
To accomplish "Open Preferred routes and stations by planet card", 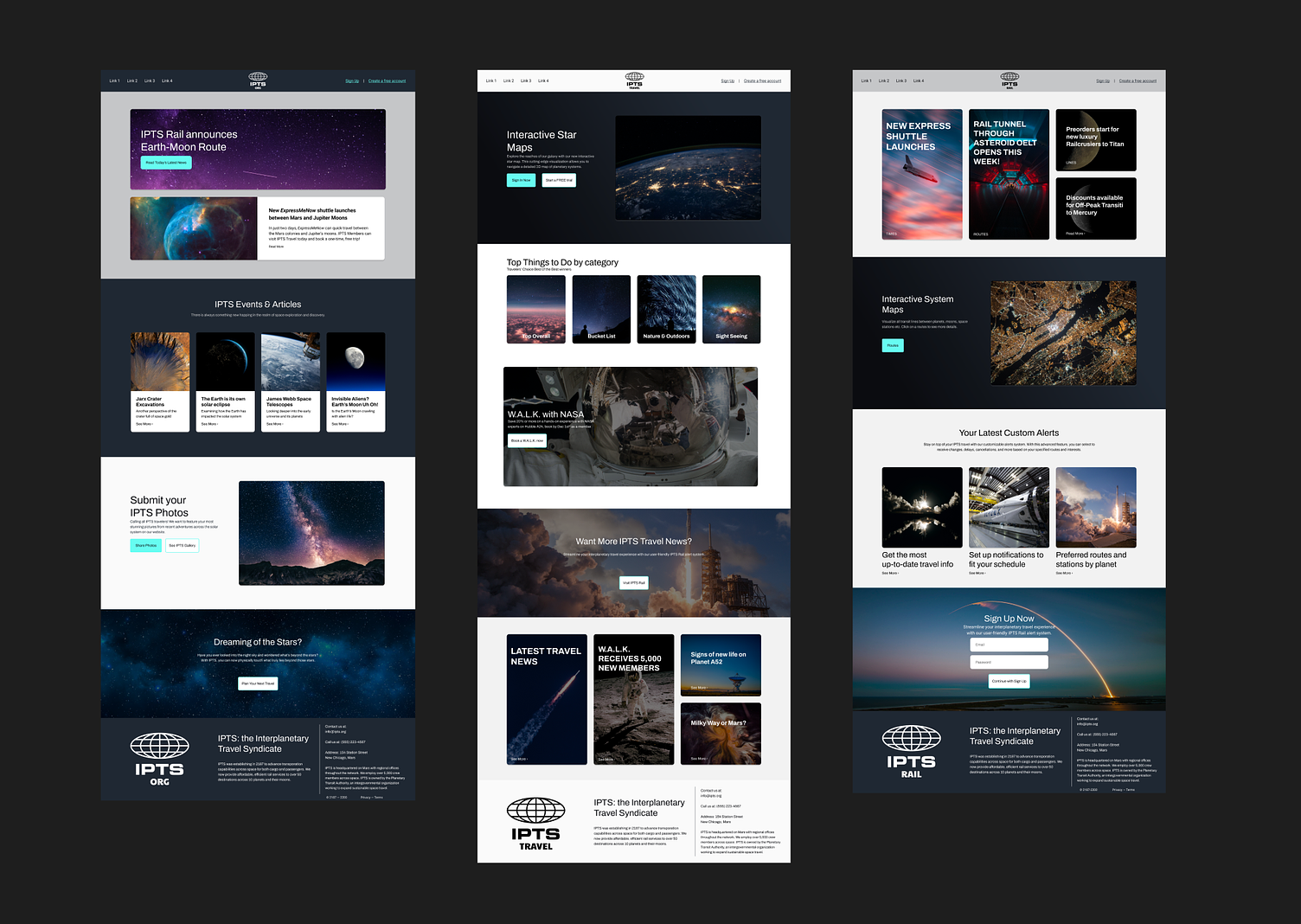I will point(1096,521).
